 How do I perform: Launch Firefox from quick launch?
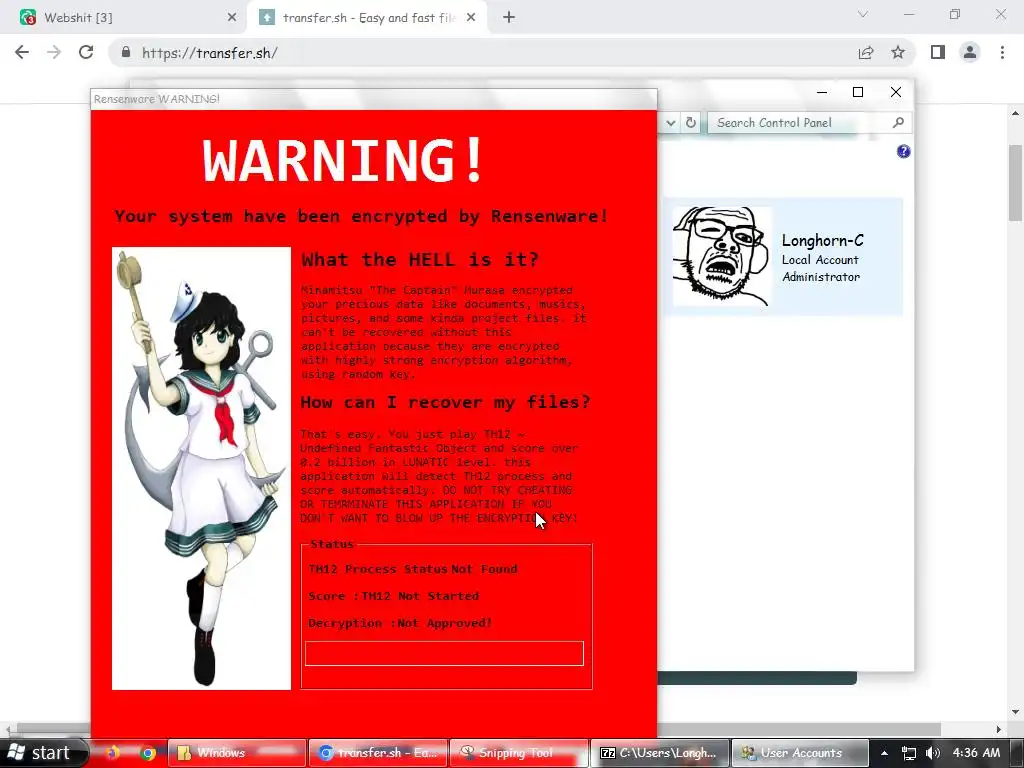pos(113,753)
